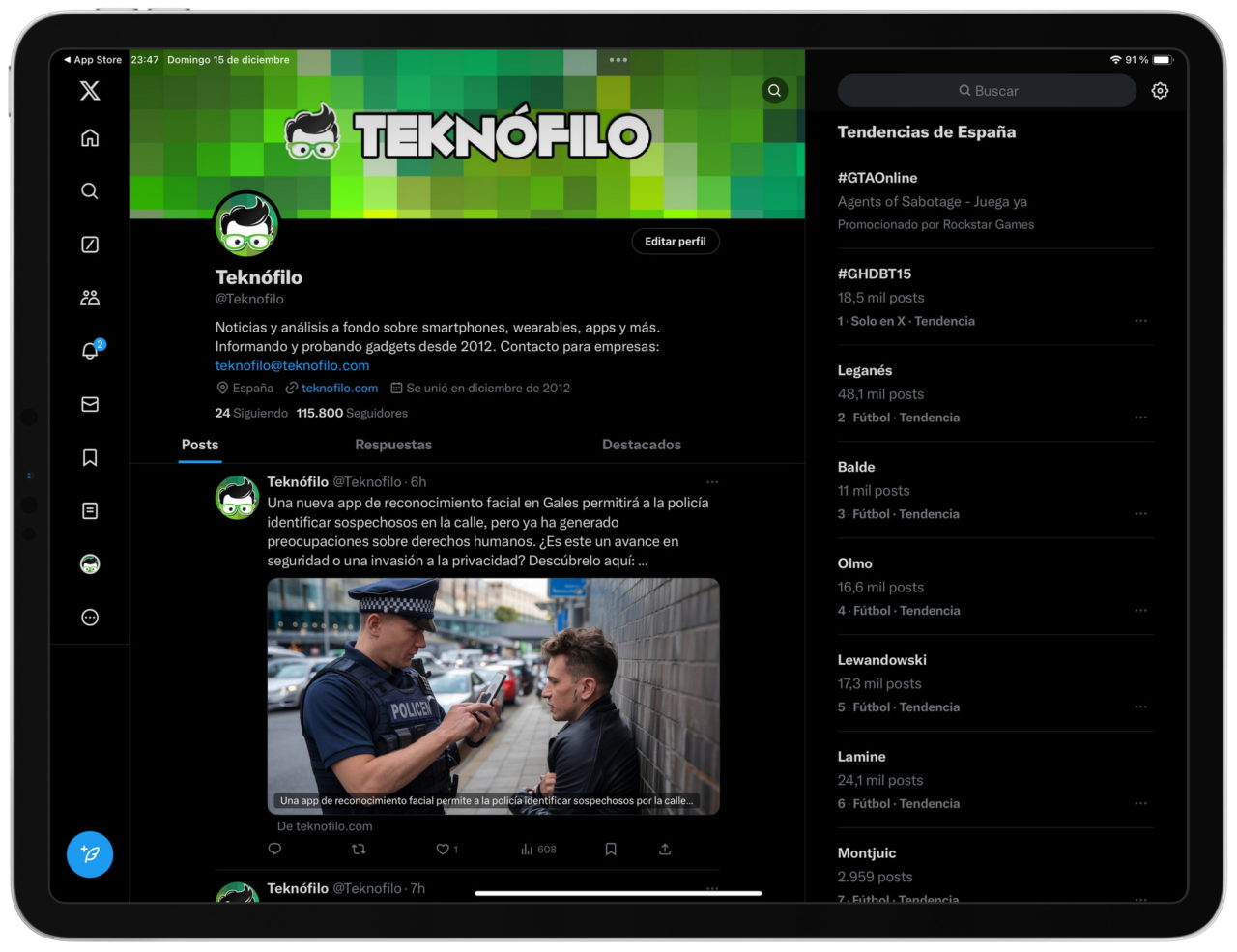1237x952 pixels.
Task: Open Lists icon in the sidebar
Action: pos(90,510)
